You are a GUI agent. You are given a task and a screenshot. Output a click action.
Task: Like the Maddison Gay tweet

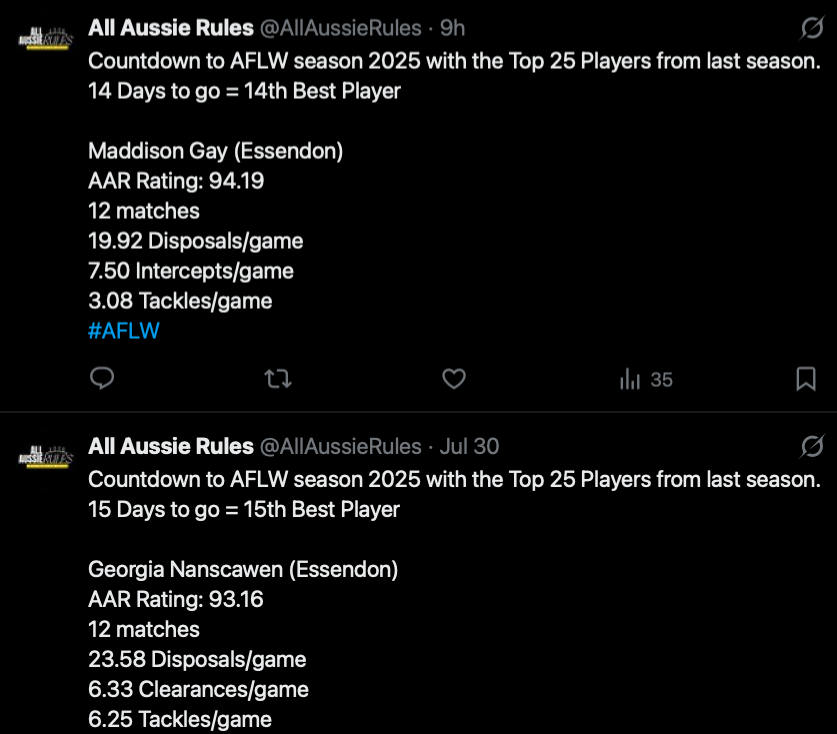[x=454, y=379]
